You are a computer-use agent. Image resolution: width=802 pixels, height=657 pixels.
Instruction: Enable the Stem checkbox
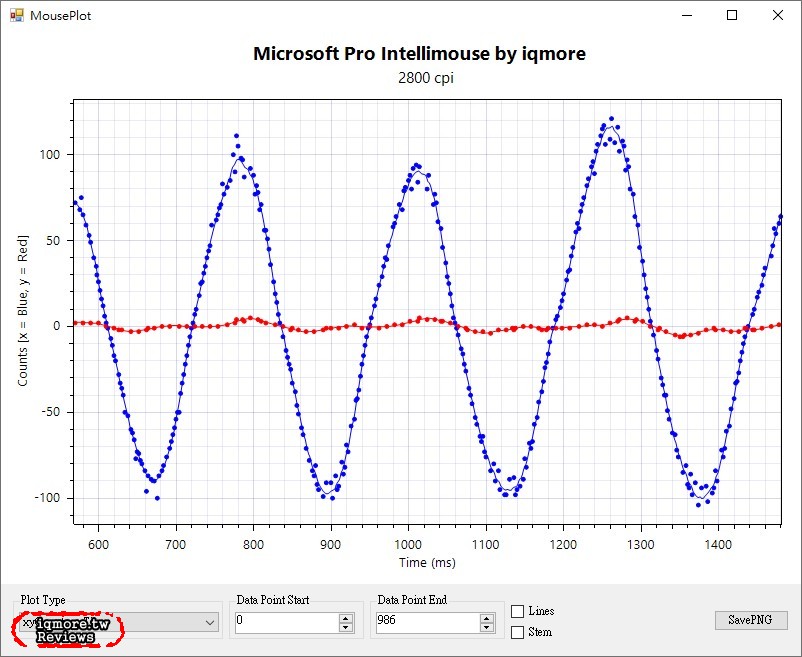pyautogui.click(x=518, y=632)
